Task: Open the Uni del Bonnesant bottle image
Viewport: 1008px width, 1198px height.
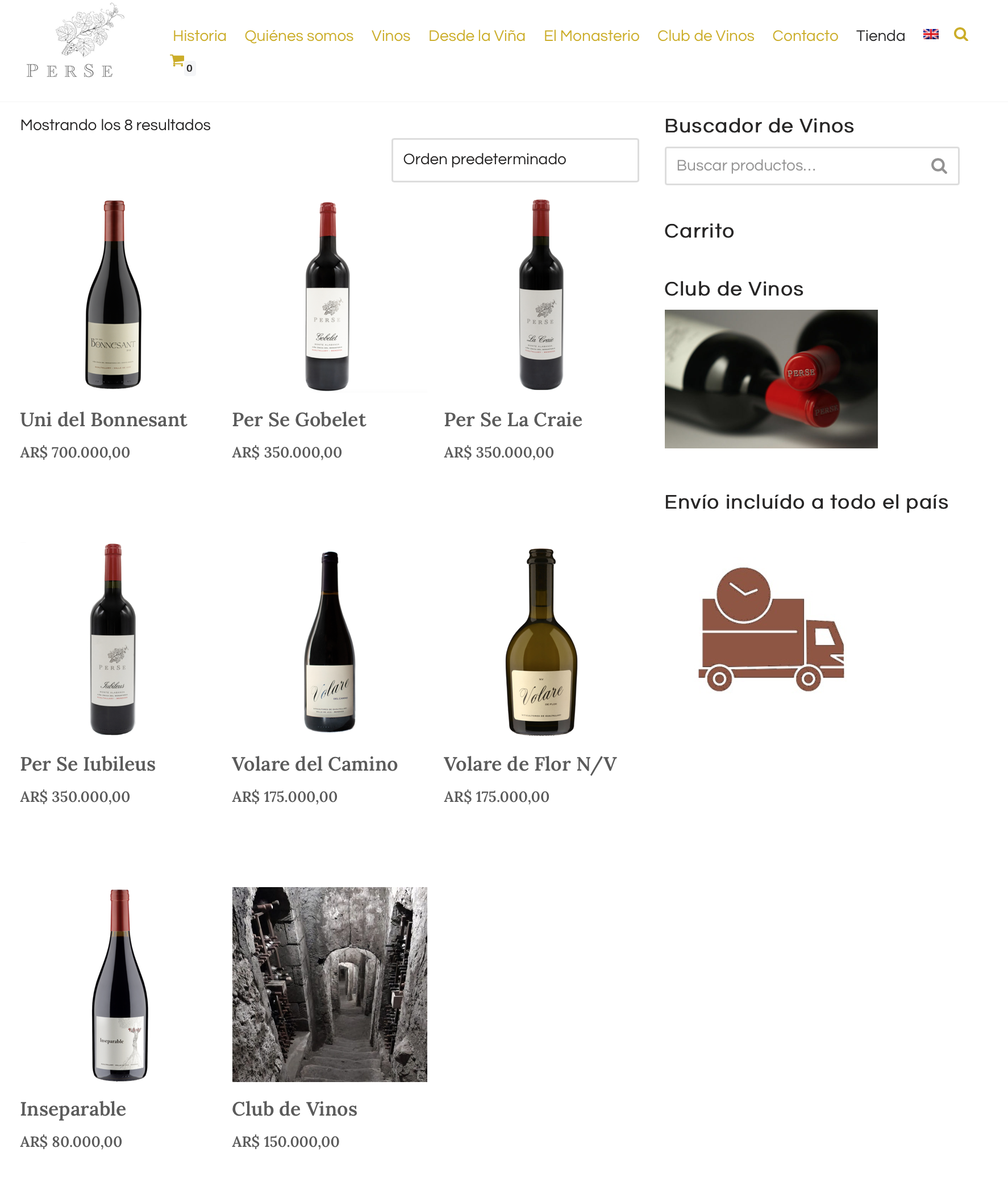Action: pos(113,294)
